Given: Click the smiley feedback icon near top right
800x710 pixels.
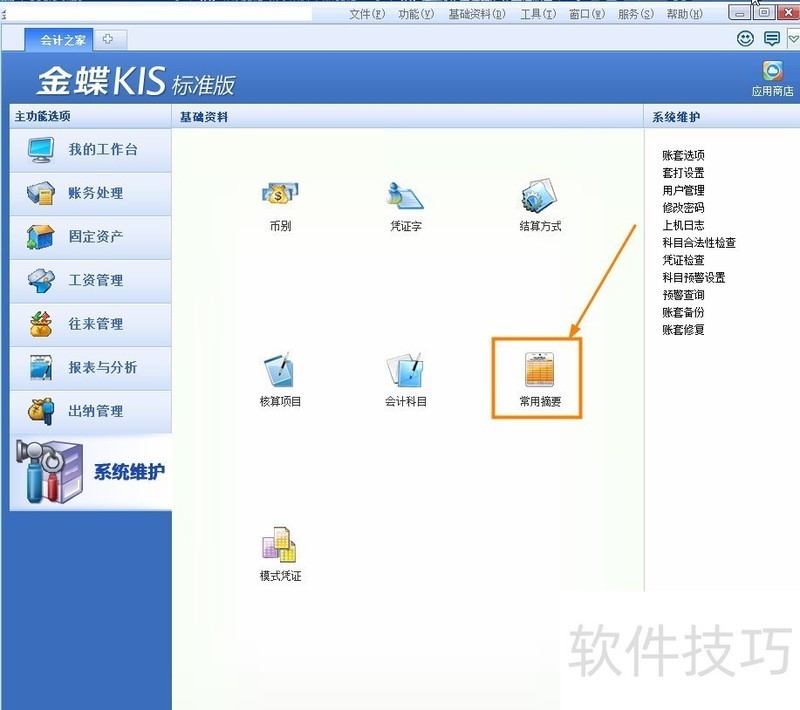Looking at the screenshot, I should 745,38.
